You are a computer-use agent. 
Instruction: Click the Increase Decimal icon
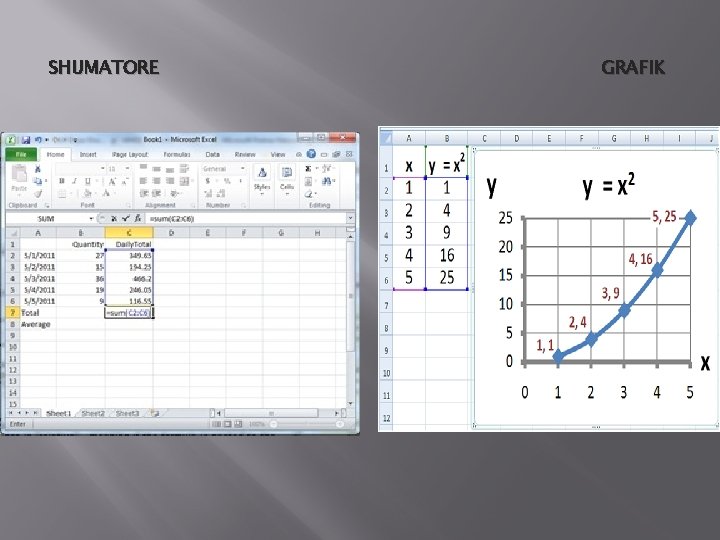(208, 194)
